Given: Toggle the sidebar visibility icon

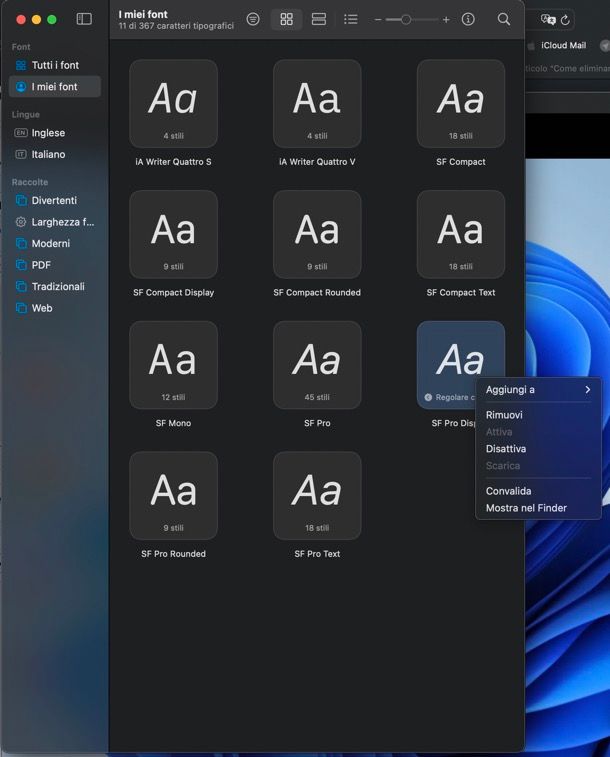Looking at the screenshot, I should pos(84,19).
